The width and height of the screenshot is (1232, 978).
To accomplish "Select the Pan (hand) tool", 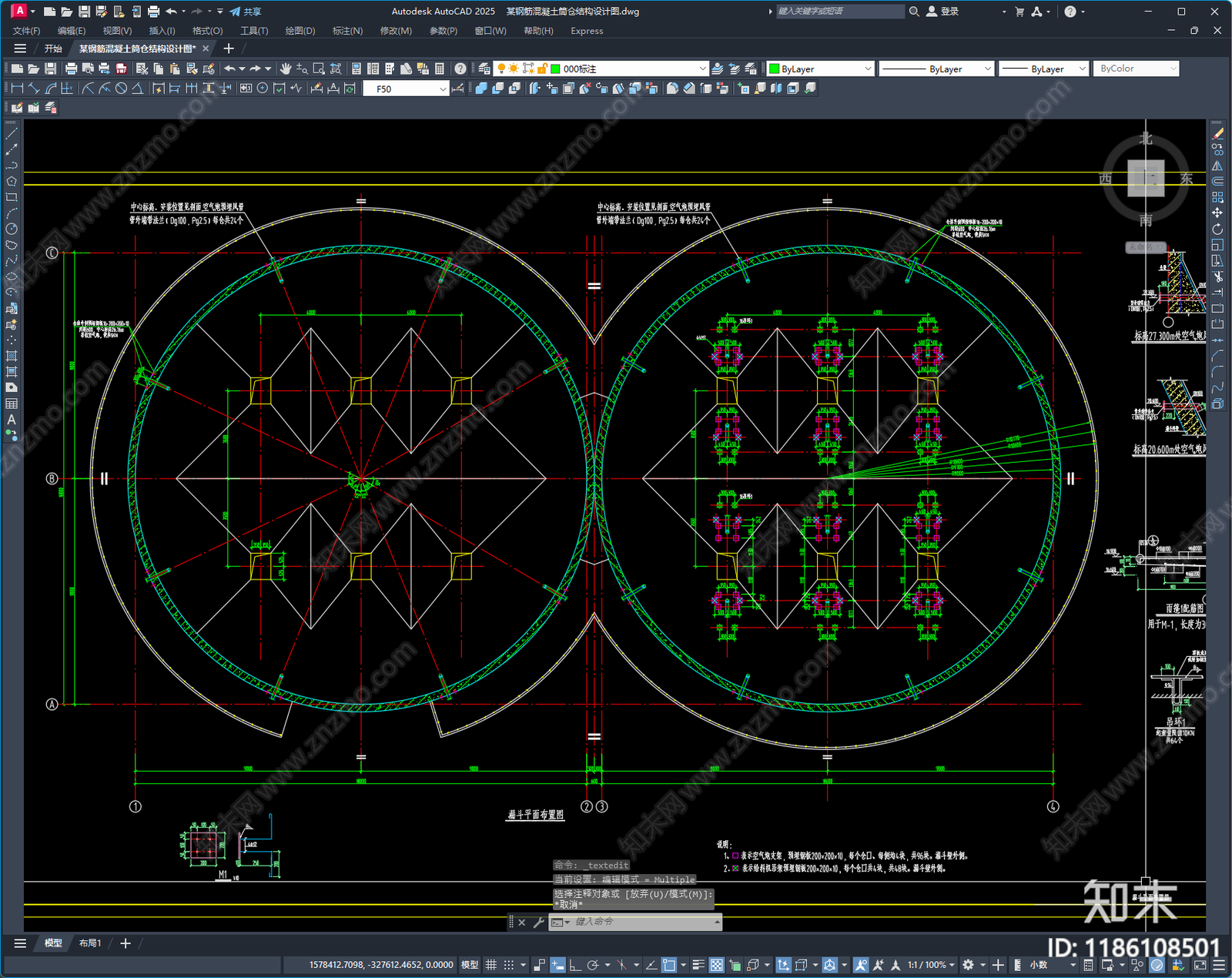I will point(286,69).
